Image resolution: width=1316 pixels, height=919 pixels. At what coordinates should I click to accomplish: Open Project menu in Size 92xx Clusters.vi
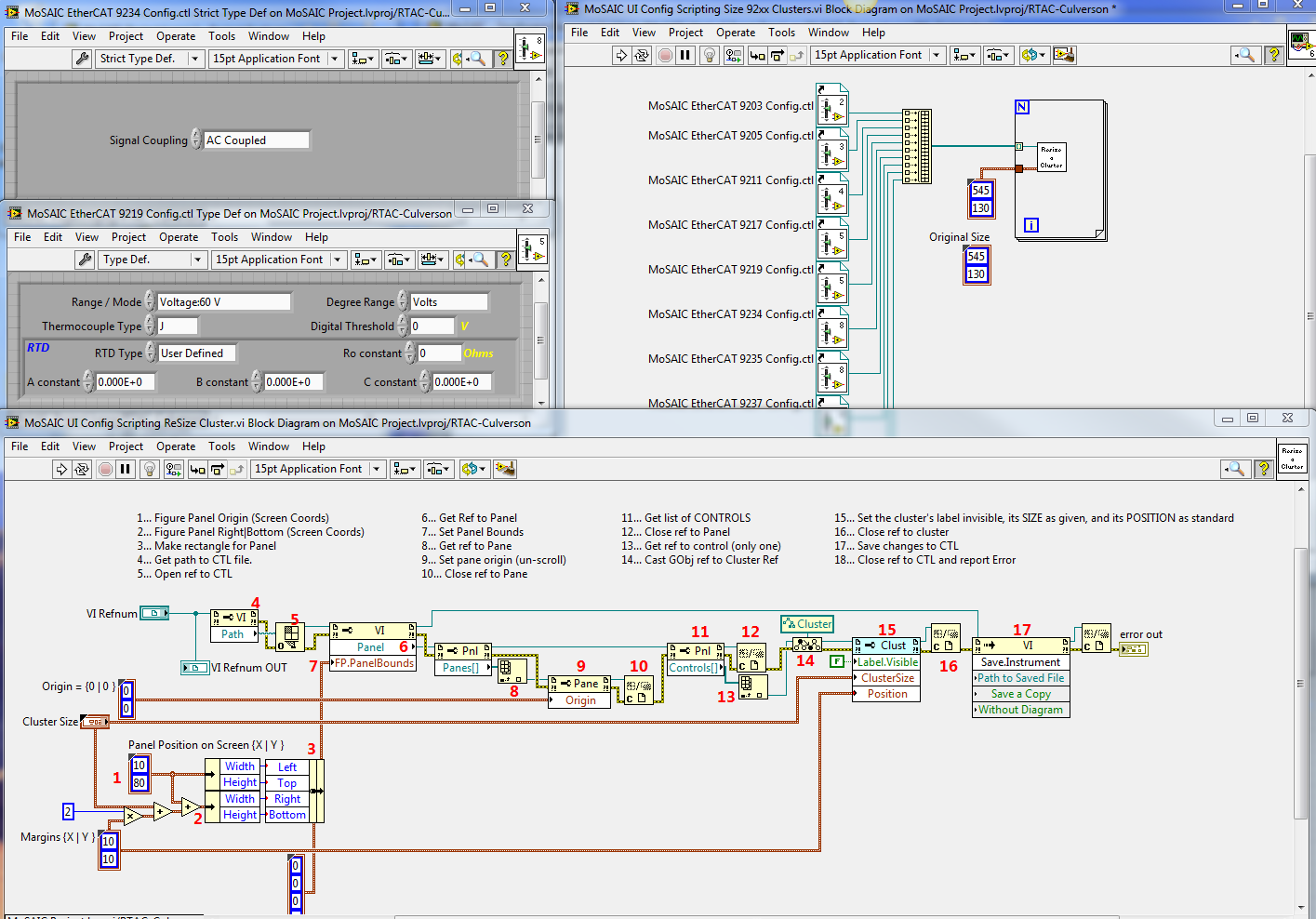pos(685,32)
